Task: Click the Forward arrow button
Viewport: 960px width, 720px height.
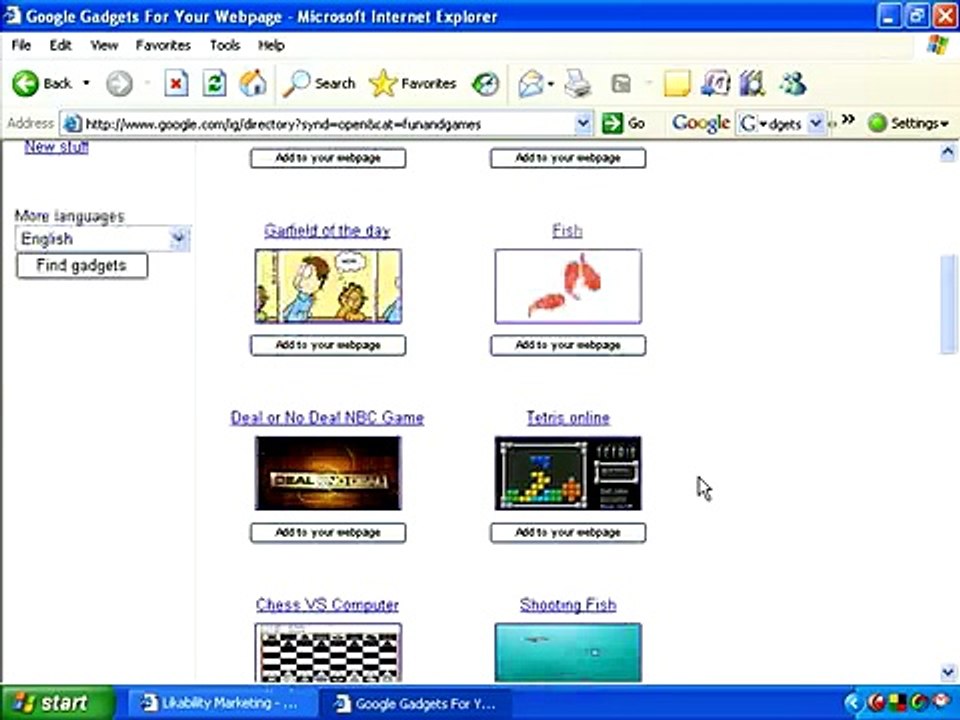Action: coord(119,83)
